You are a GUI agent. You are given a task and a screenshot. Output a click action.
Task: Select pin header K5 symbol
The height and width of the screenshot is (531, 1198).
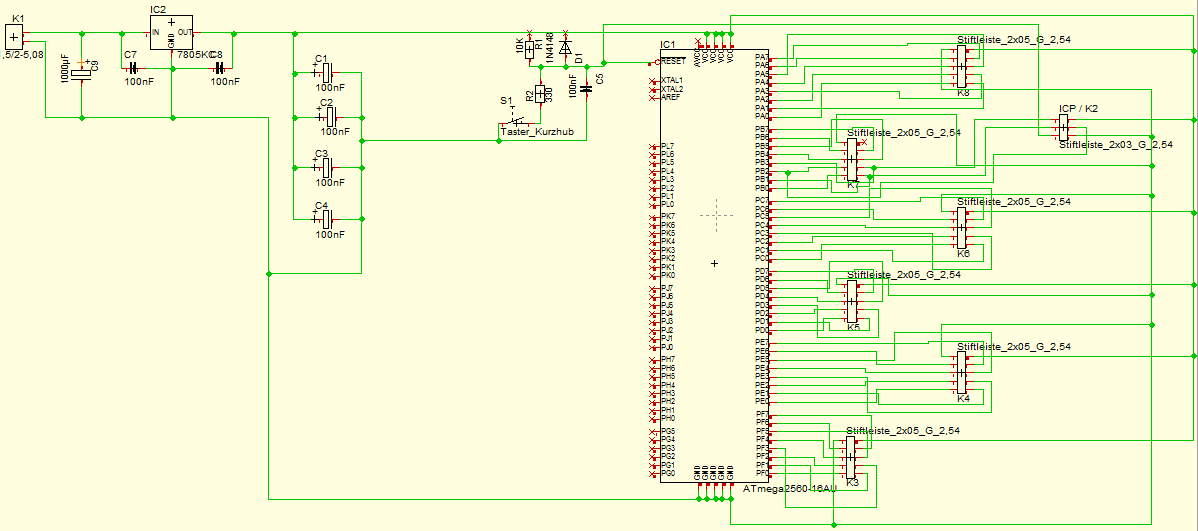pos(852,302)
